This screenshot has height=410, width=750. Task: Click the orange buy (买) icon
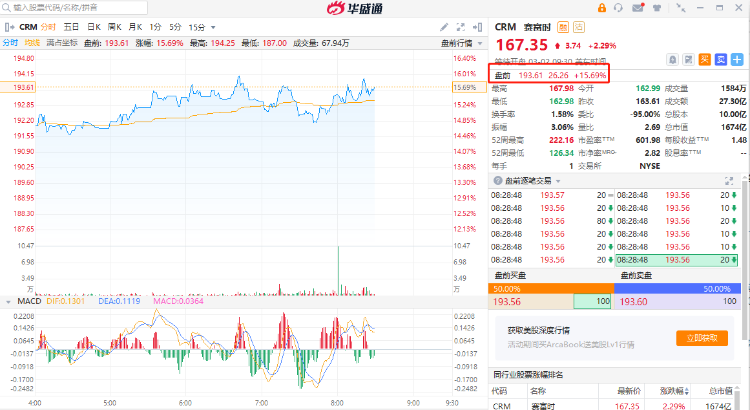coord(705,59)
